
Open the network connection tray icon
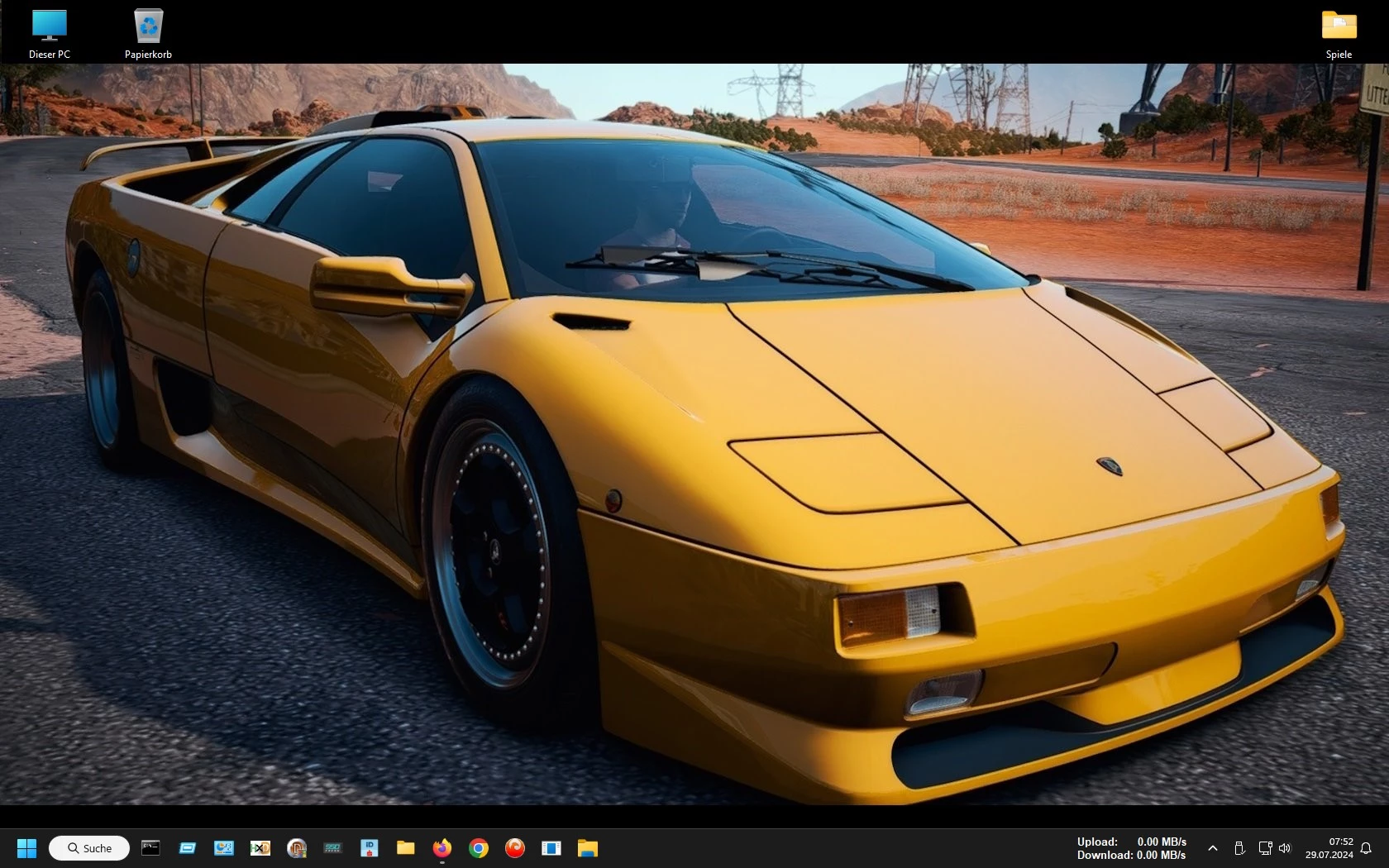point(1265,848)
